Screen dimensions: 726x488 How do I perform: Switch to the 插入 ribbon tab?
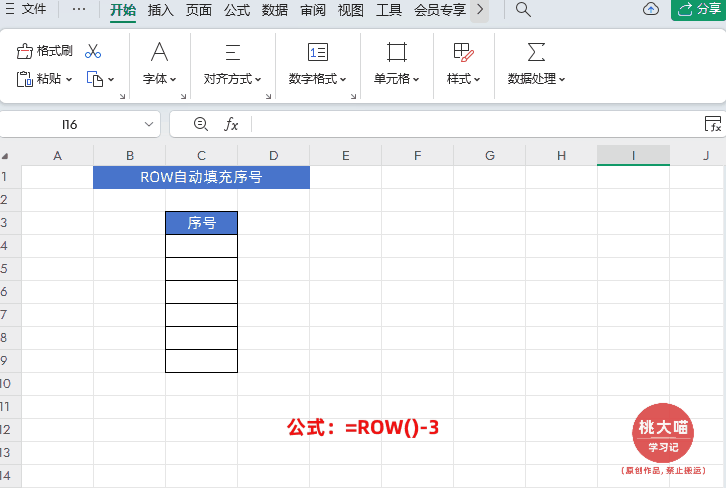[161, 10]
